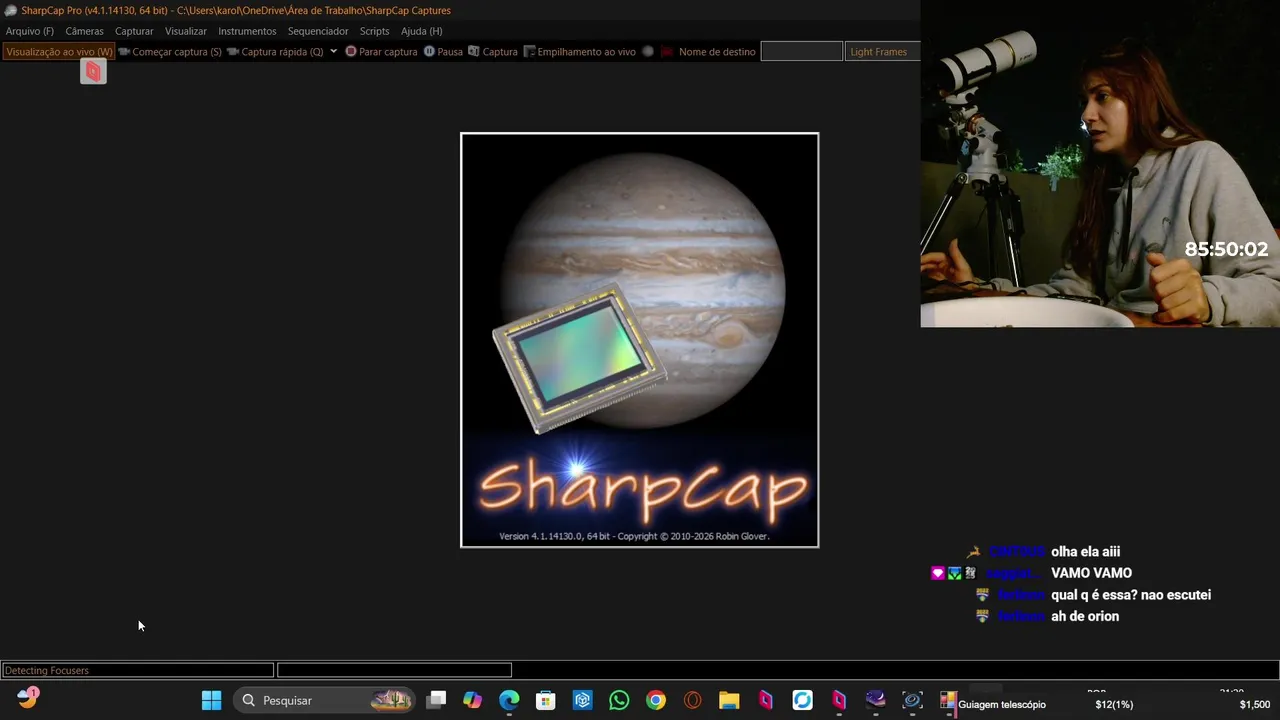Open the Ajuda (H) menu

pos(421,31)
